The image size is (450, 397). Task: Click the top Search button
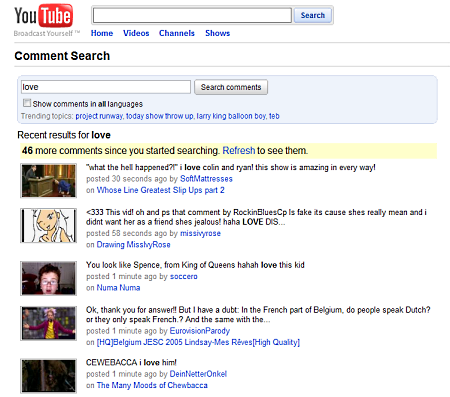click(313, 15)
